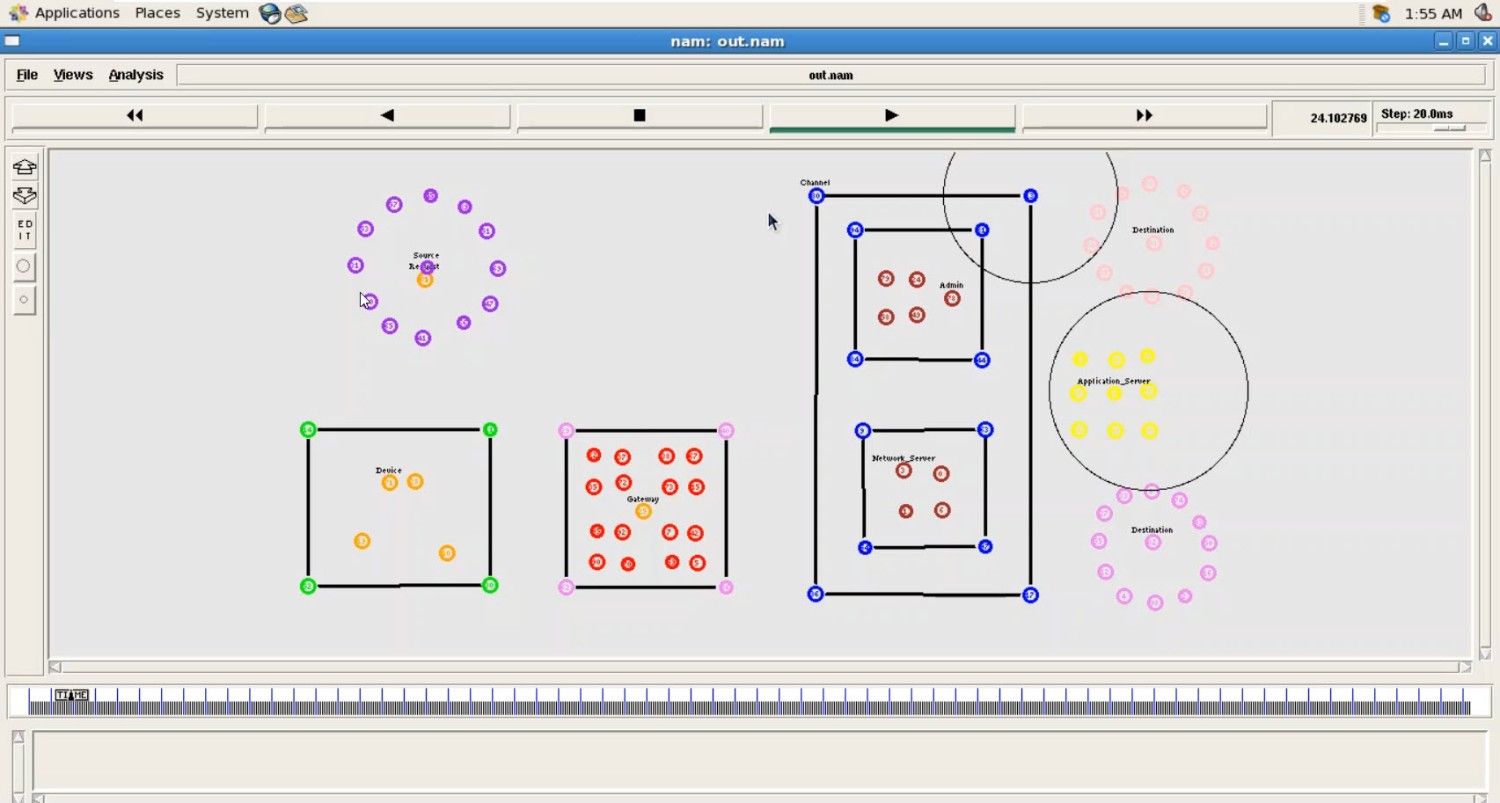This screenshot has height=803, width=1500.
Task: Open the Views menu
Action: [73, 75]
